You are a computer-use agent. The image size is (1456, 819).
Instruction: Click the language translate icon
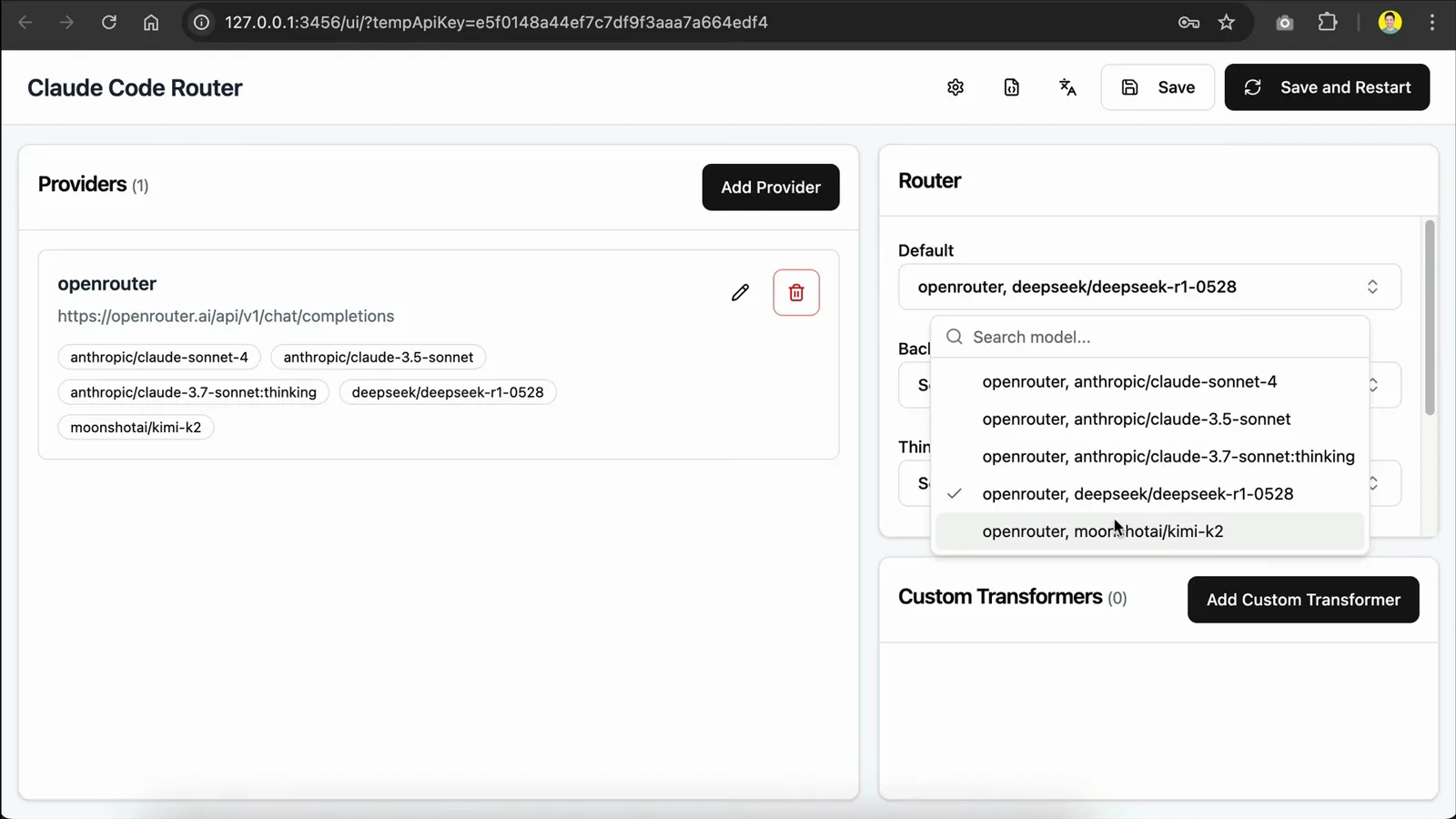[1067, 87]
